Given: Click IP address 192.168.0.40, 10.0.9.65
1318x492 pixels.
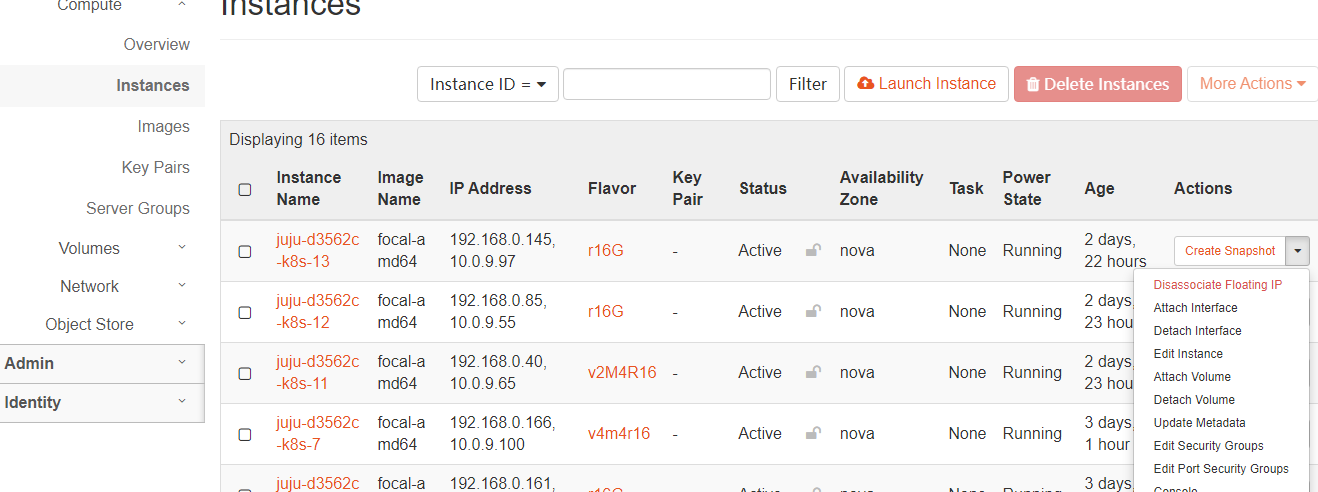Looking at the screenshot, I should (499, 373).
